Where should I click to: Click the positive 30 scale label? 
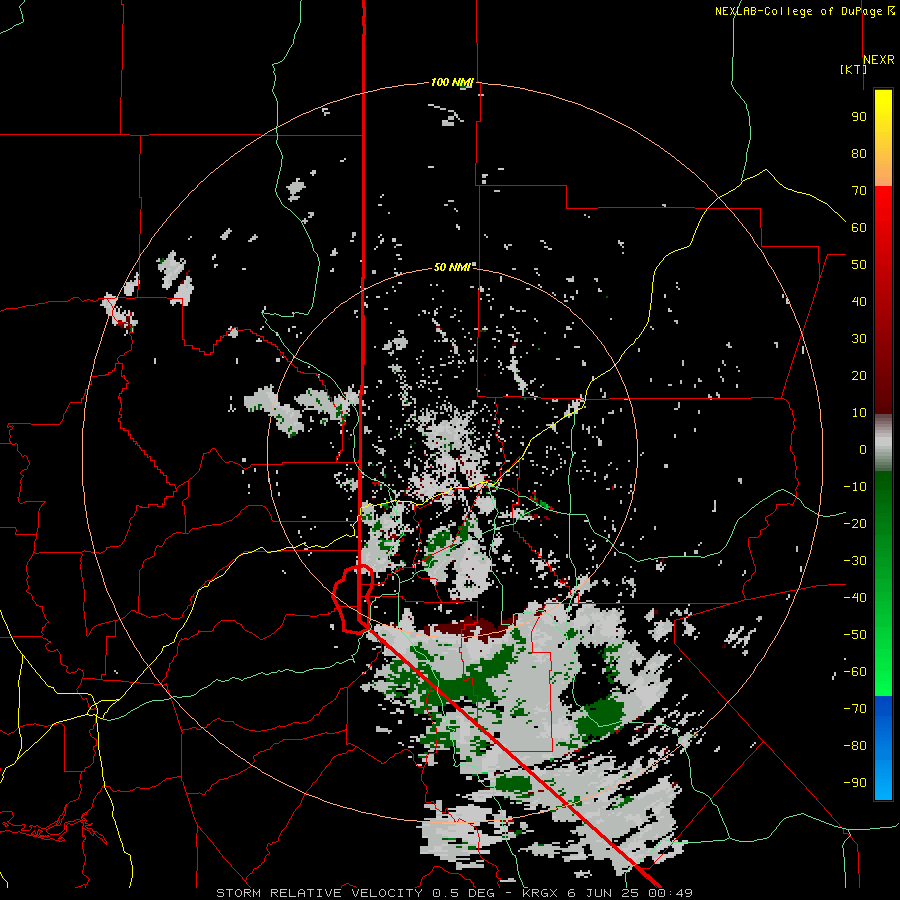pos(859,339)
